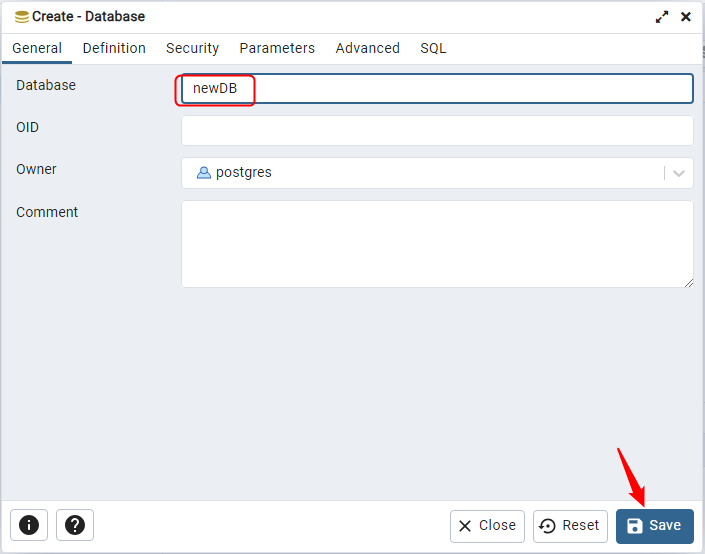
Task: Open the Advanced tab
Action: point(367,48)
